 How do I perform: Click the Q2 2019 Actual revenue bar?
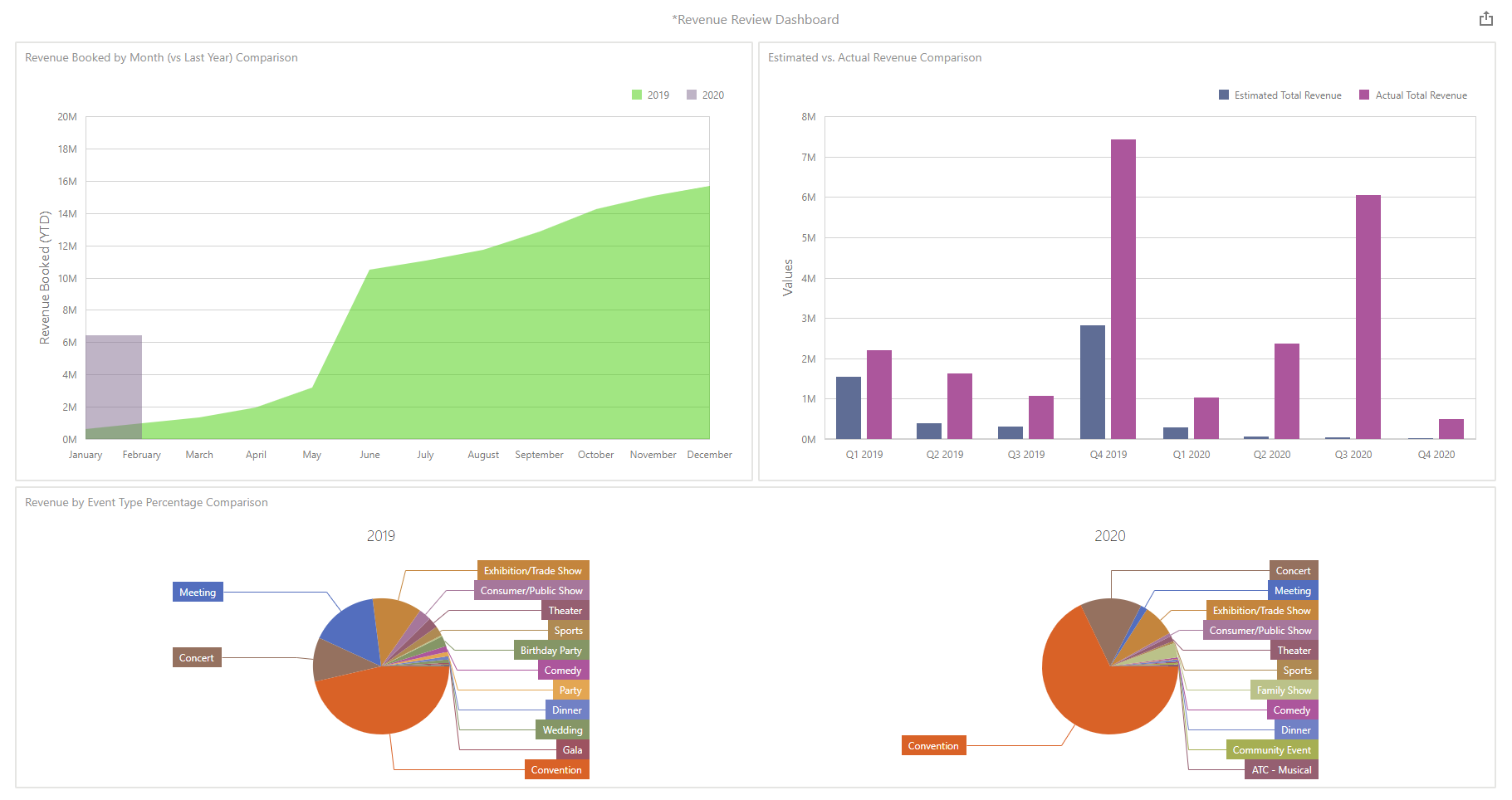coord(960,406)
